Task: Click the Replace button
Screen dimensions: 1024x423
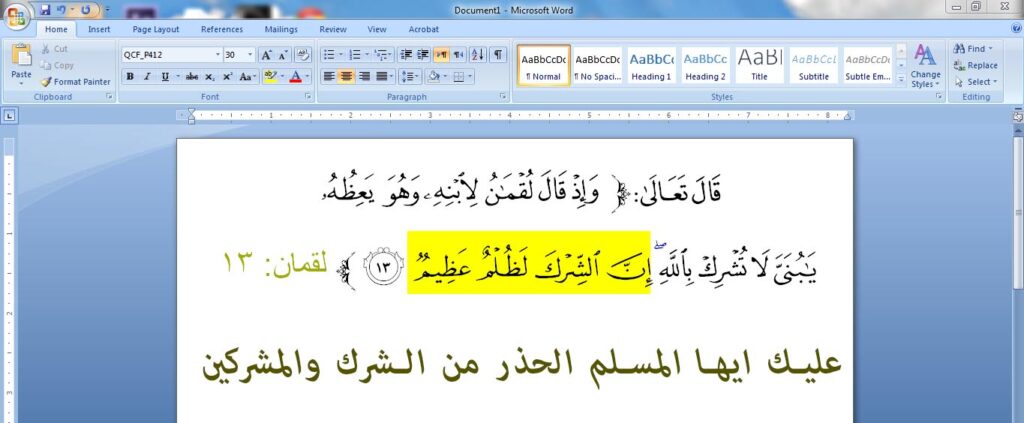Action: [x=976, y=65]
